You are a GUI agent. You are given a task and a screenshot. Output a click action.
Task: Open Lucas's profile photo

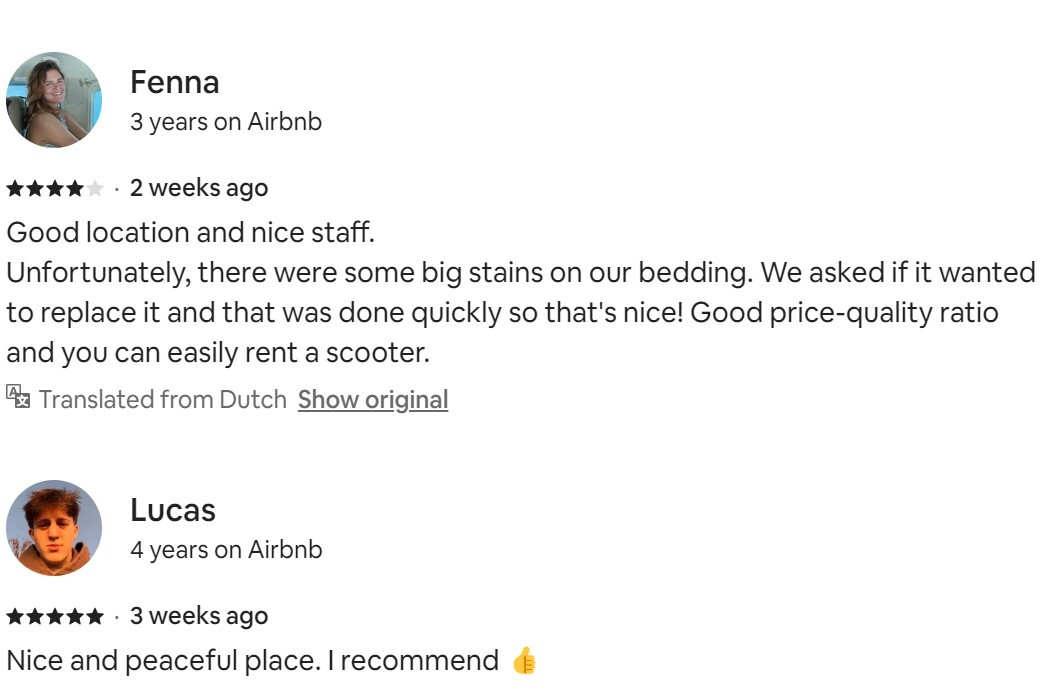pos(54,528)
